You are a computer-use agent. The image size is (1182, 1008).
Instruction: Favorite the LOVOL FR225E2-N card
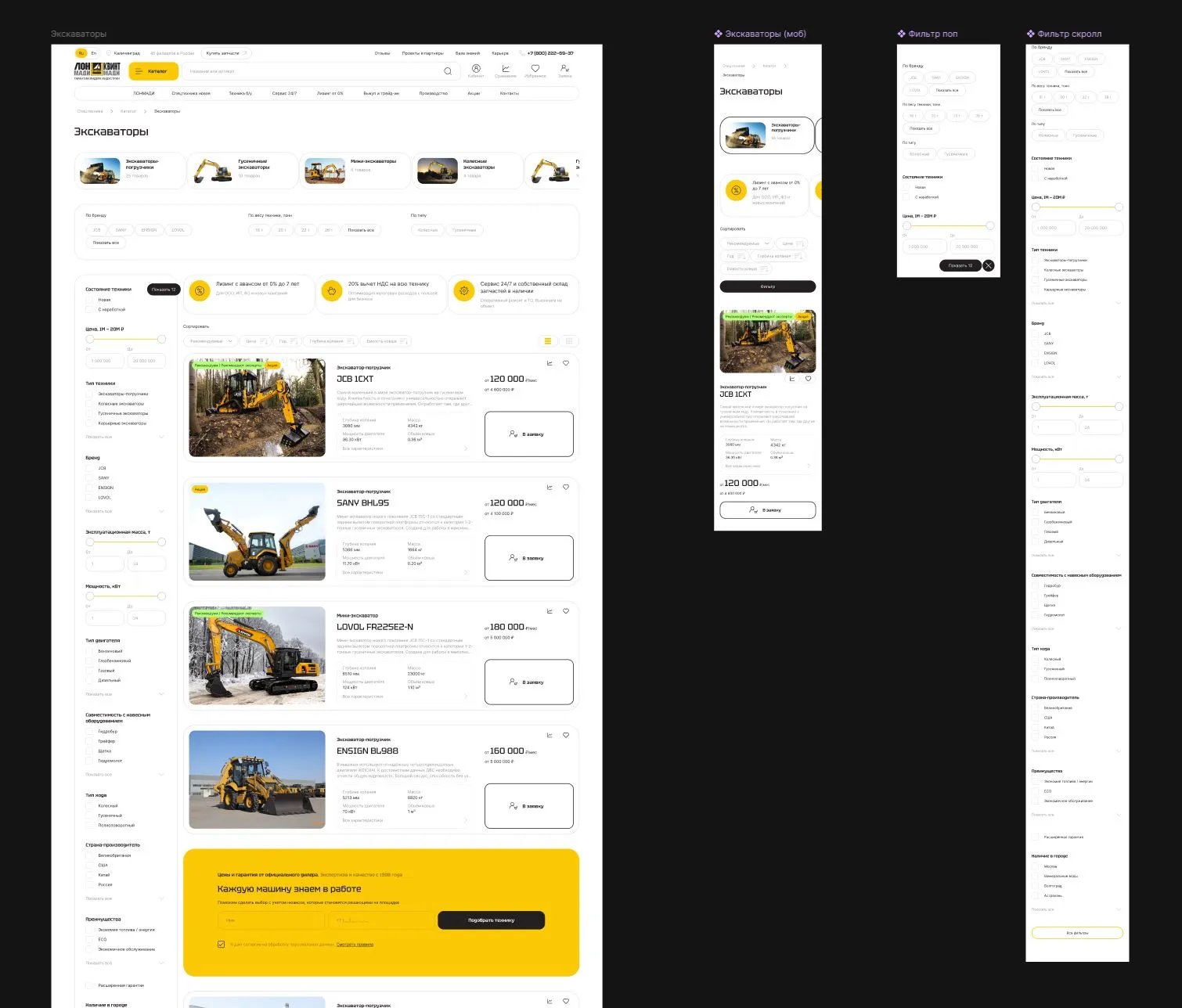tap(566, 611)
